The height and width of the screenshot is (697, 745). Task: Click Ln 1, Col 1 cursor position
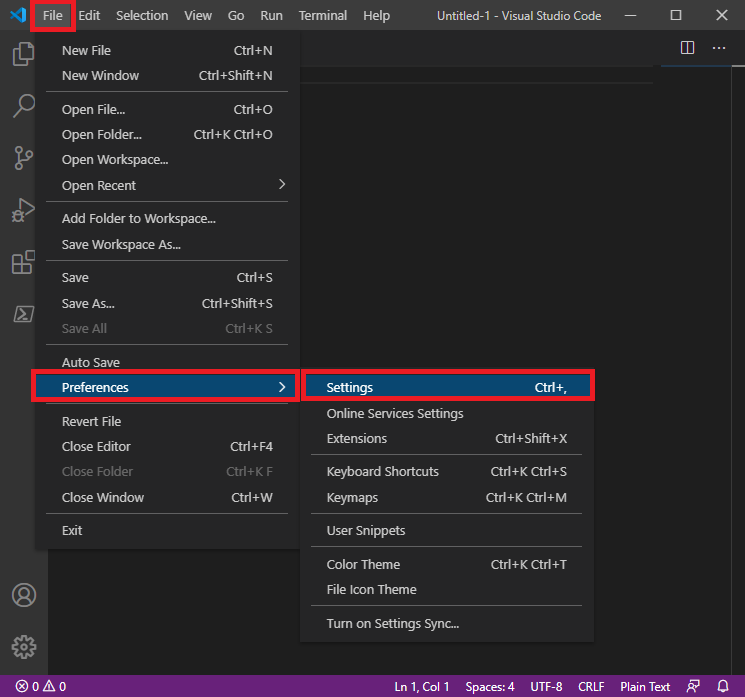point(422,686)
